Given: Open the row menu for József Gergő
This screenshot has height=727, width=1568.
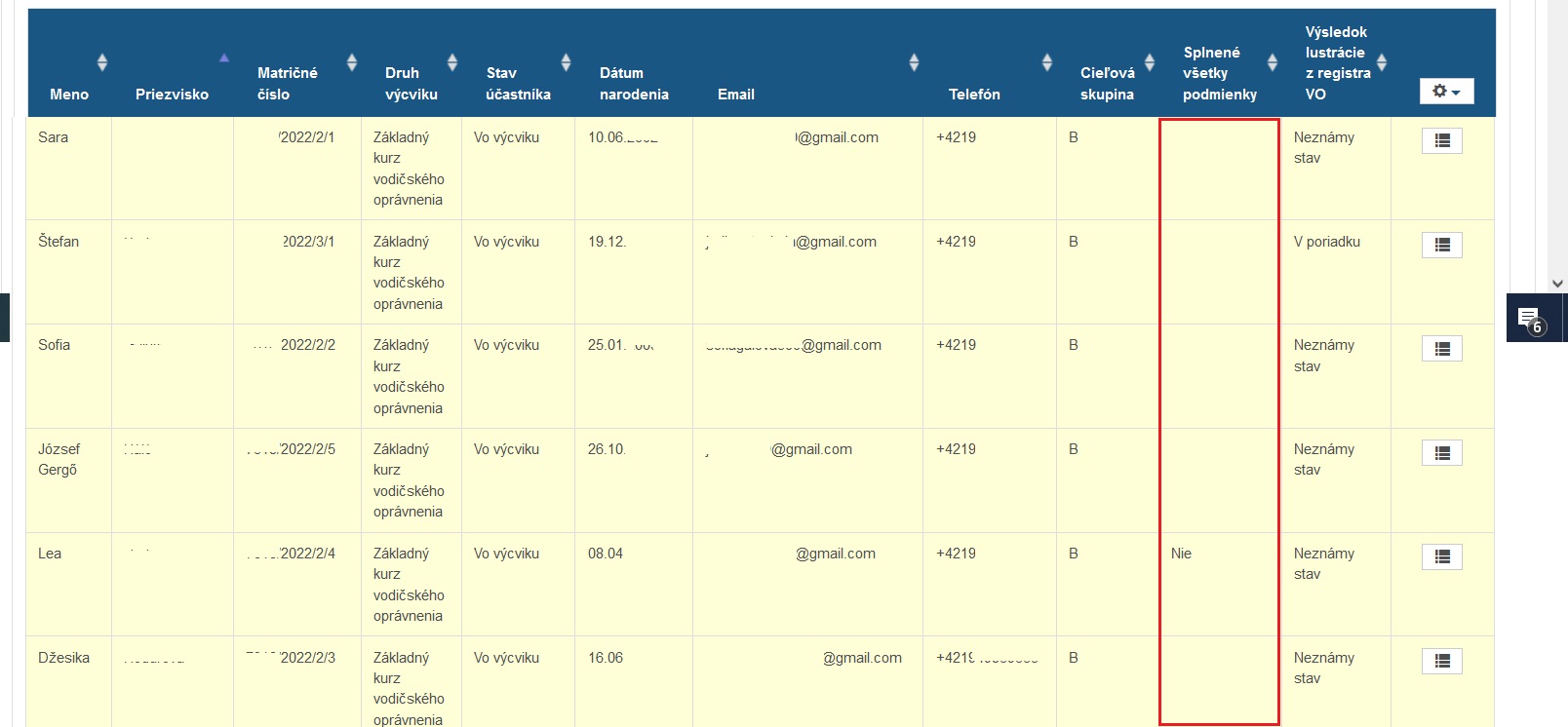Looking at the screenshot, I should coord(1441,453).
